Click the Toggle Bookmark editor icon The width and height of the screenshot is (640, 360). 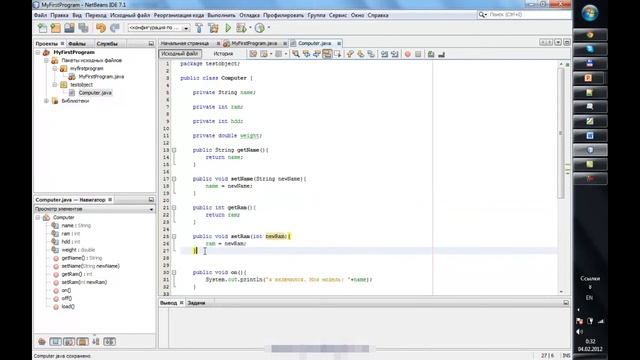pyautogui.click(x=371, y=54)
